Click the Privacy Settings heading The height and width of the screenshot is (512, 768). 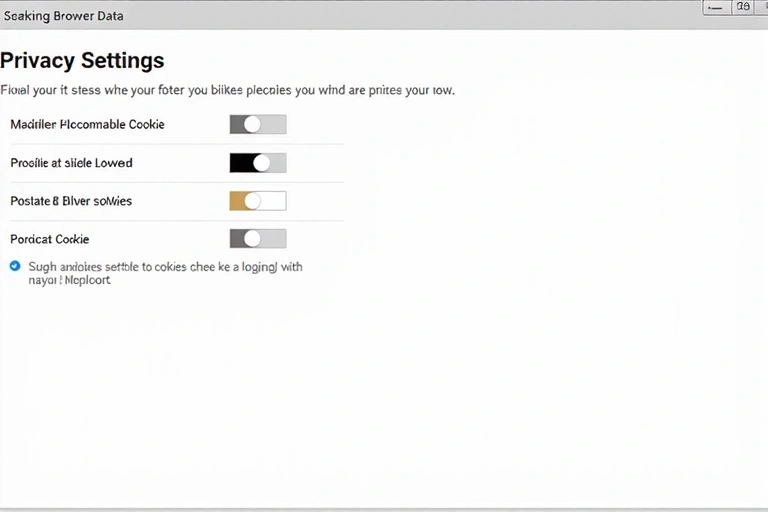[82, 61]
